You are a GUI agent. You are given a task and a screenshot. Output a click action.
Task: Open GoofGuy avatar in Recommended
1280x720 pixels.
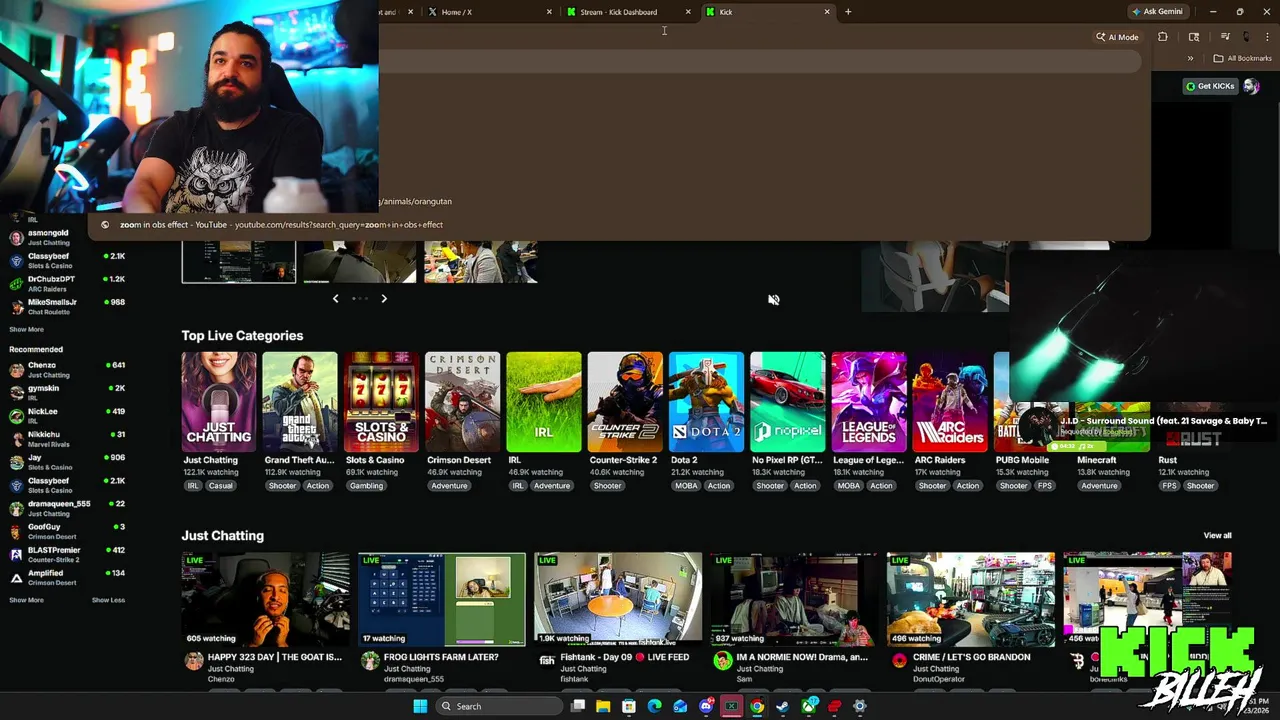pyautogui.click(x=16, y=532)
